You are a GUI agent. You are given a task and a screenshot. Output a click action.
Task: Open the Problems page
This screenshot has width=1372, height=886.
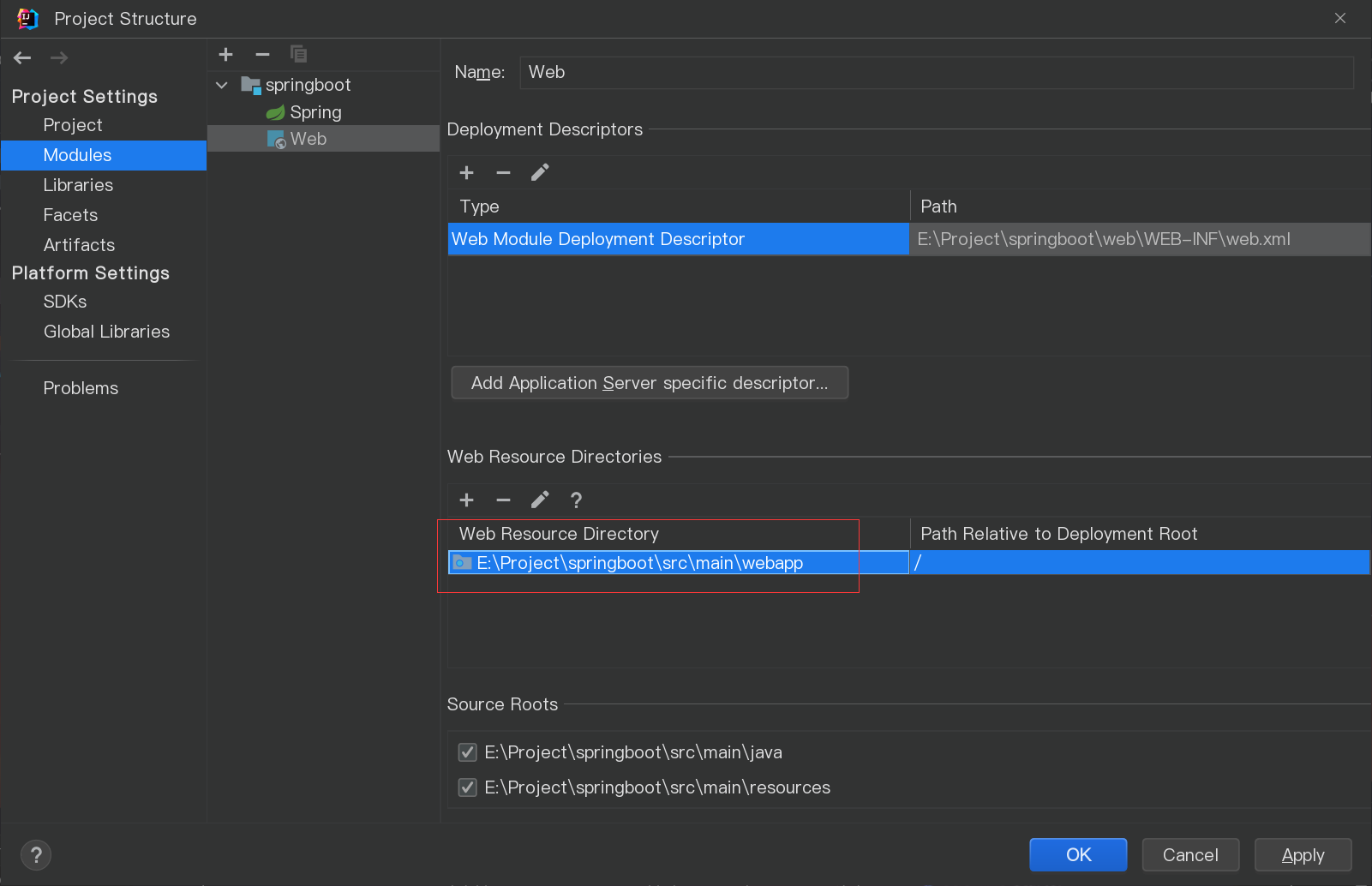tap(81, 388)
